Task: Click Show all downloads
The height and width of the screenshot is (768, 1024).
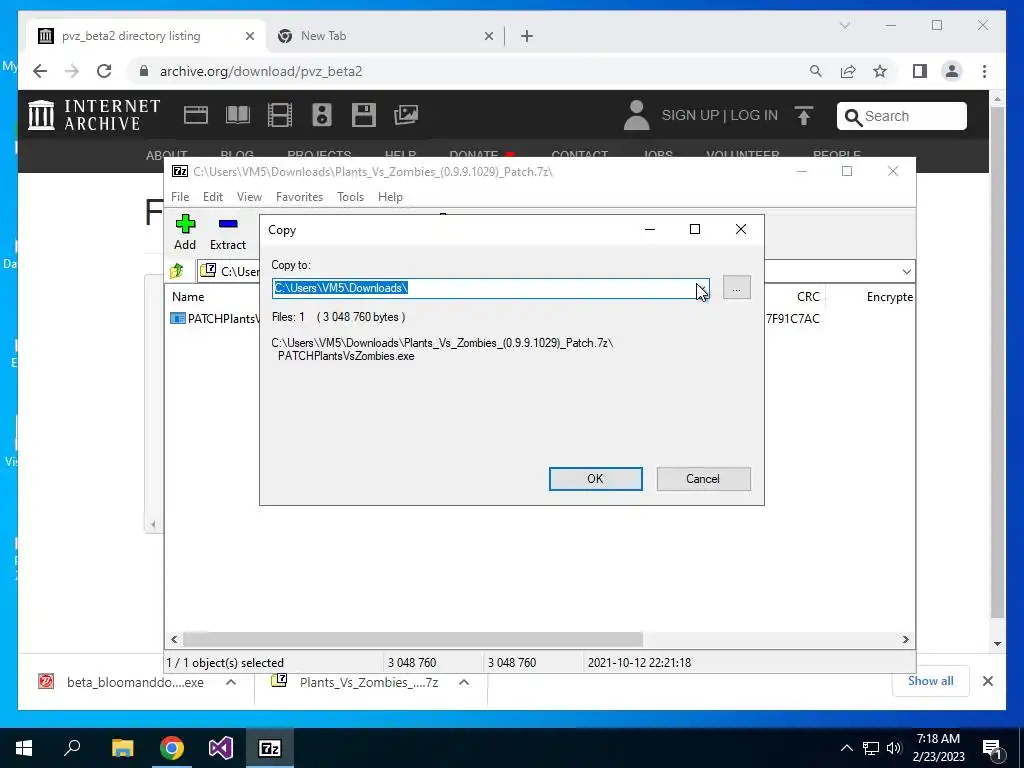Action: point(931,681)
